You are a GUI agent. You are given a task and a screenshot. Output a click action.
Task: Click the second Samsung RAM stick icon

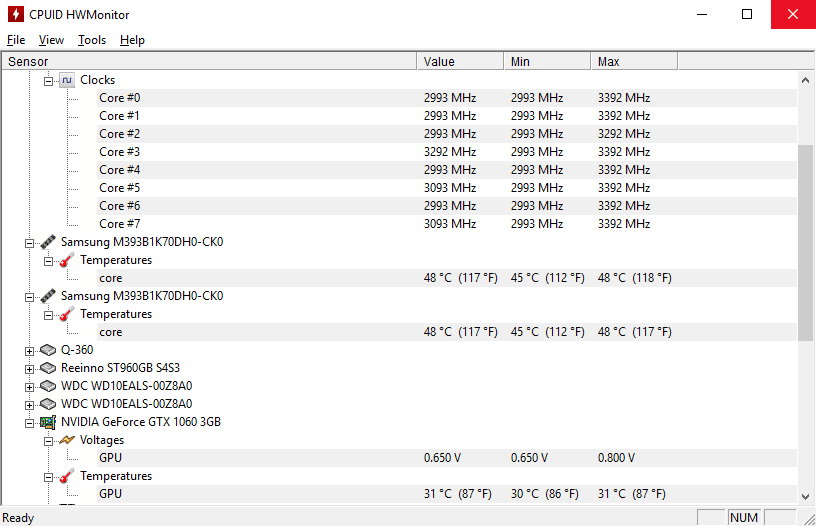click(48, 296)
